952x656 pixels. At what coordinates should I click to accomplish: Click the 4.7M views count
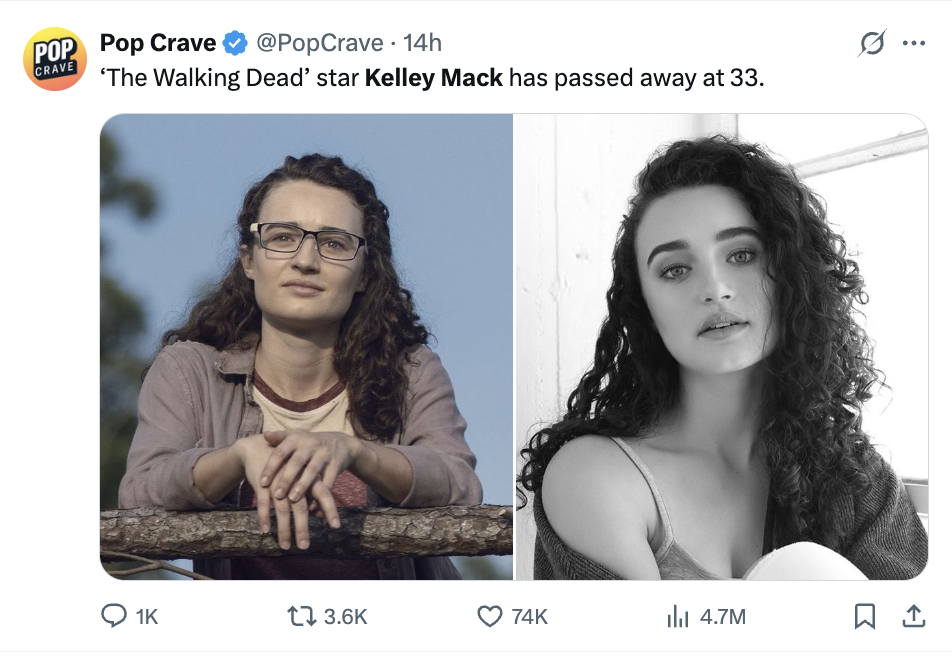click(x=722, y=617)
